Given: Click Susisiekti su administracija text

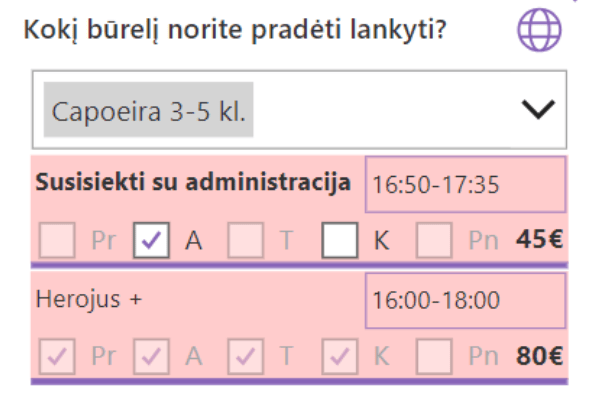Looking at the screenshot, I should (x=193, y=182).
